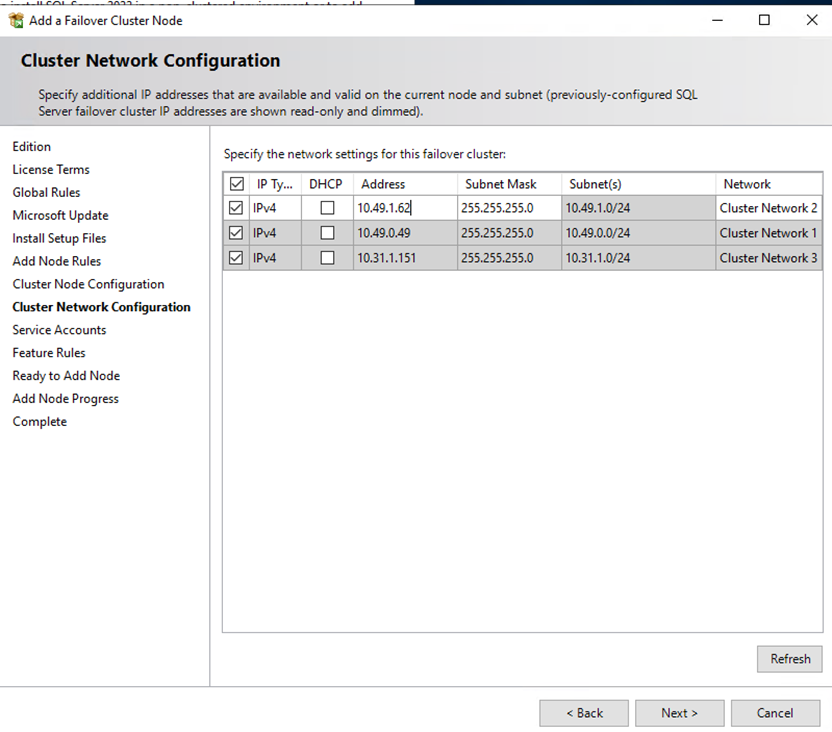
Task: Select the Microsoft Update step
Action: click(x=60, y=215)
